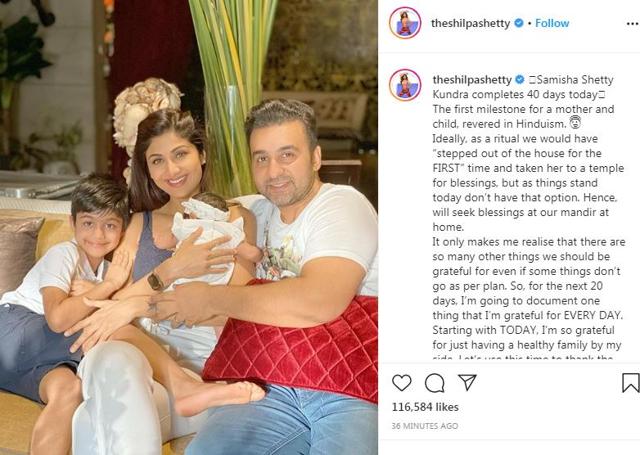The height and width of the screenshot is (455, 640).
Task: Like the post with the heart icon
Action: coord(402,383)
